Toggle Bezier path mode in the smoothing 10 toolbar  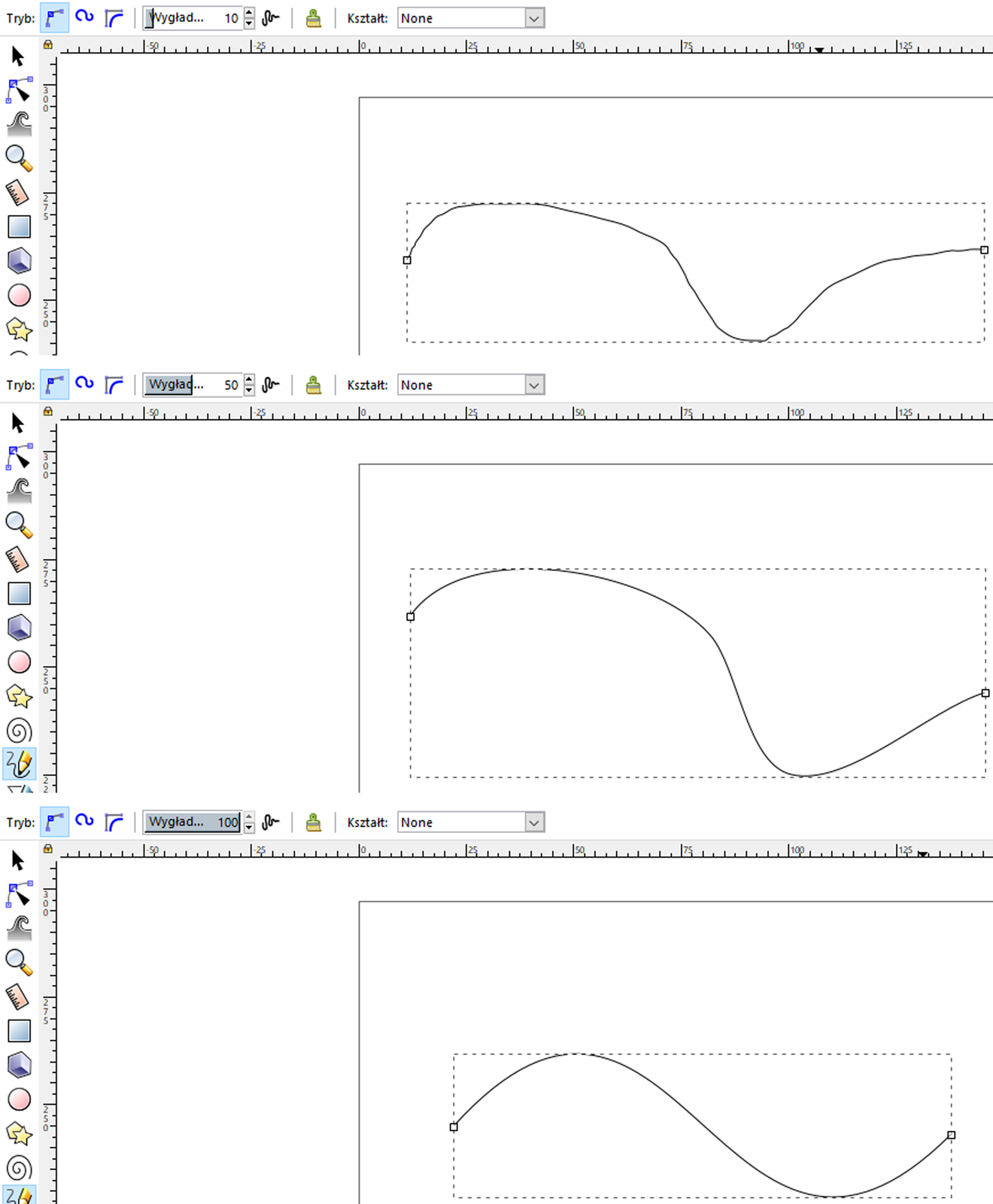coord(54,18)
